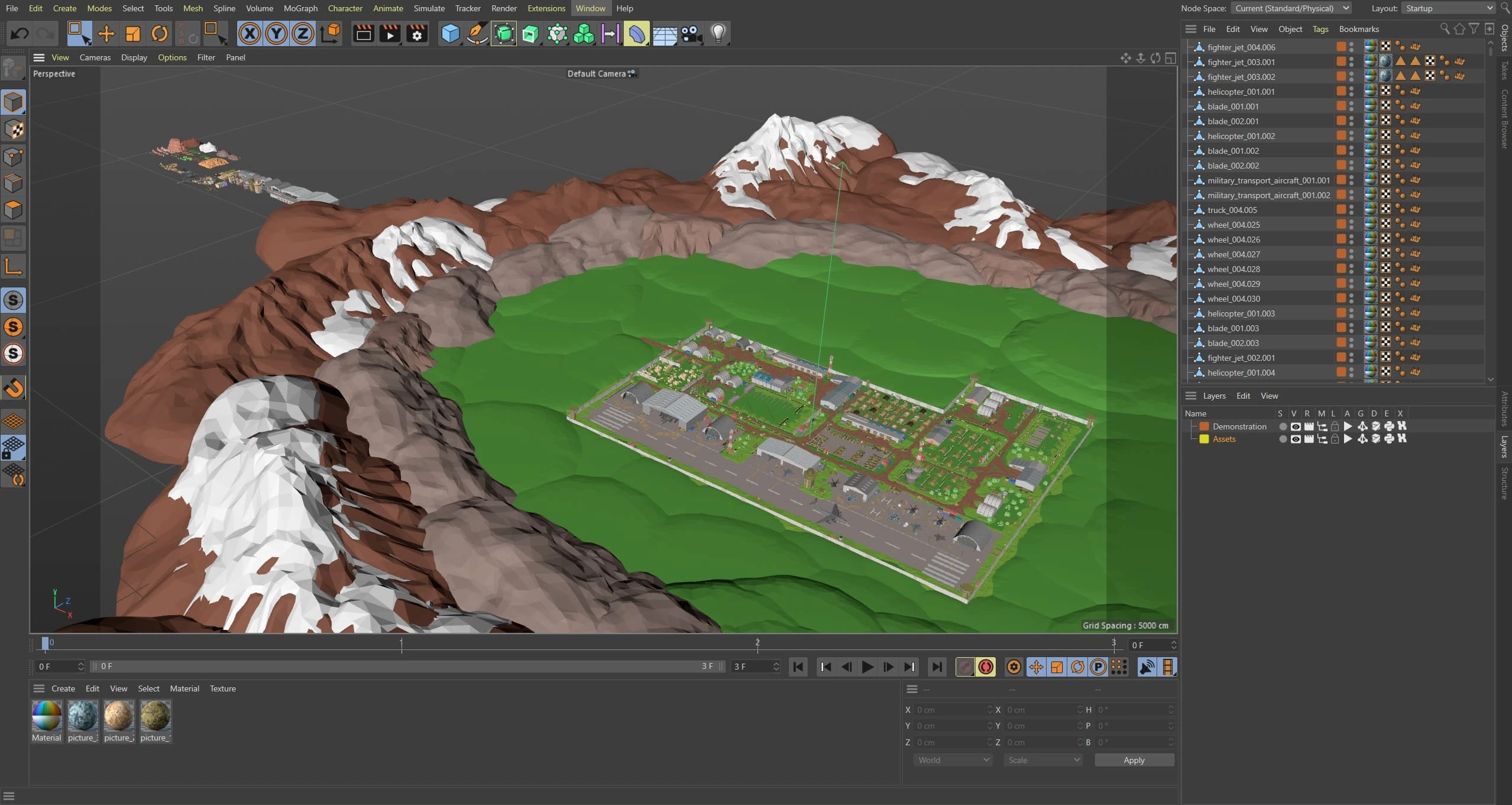The height and width of the screenshot is (805, 1512).
Task: Click the Camera object icon in toolbar
Action: 691,34
